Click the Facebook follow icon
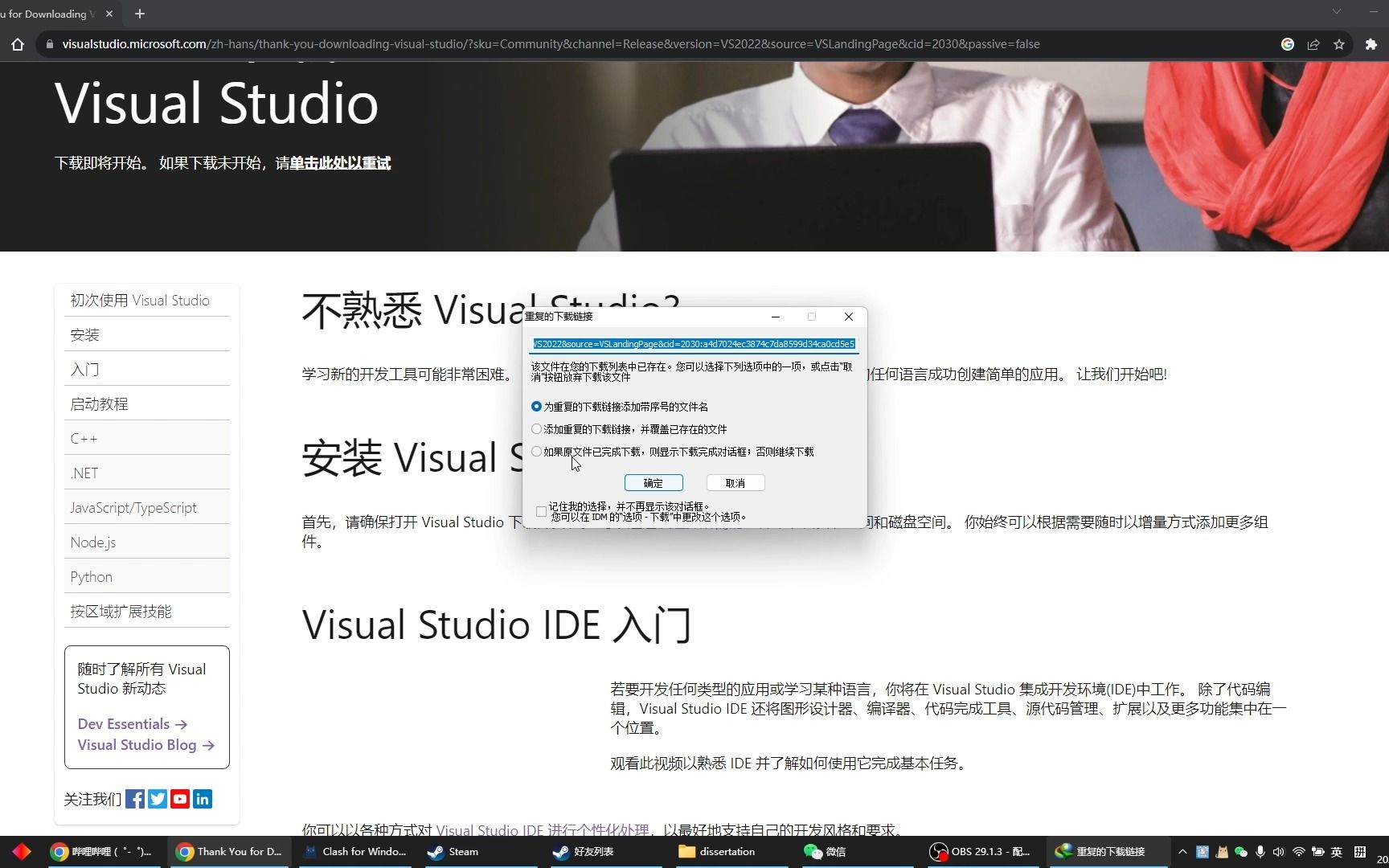This screenshot has width=1389, height=868. [x=135, y=799]
